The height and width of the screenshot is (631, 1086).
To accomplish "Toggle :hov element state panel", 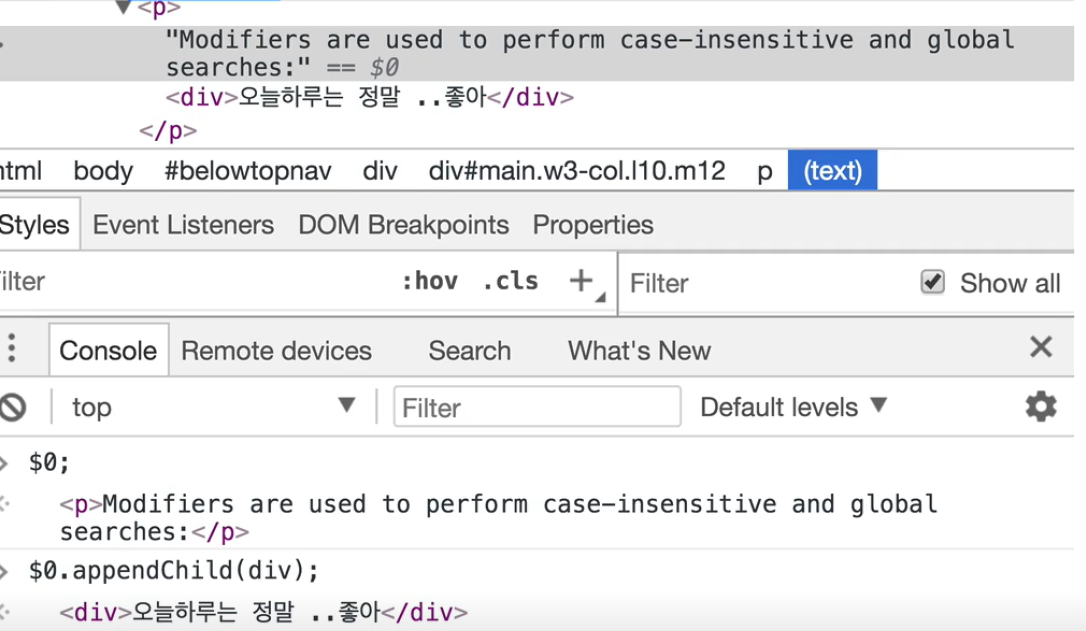I will (x=429, y=282).
